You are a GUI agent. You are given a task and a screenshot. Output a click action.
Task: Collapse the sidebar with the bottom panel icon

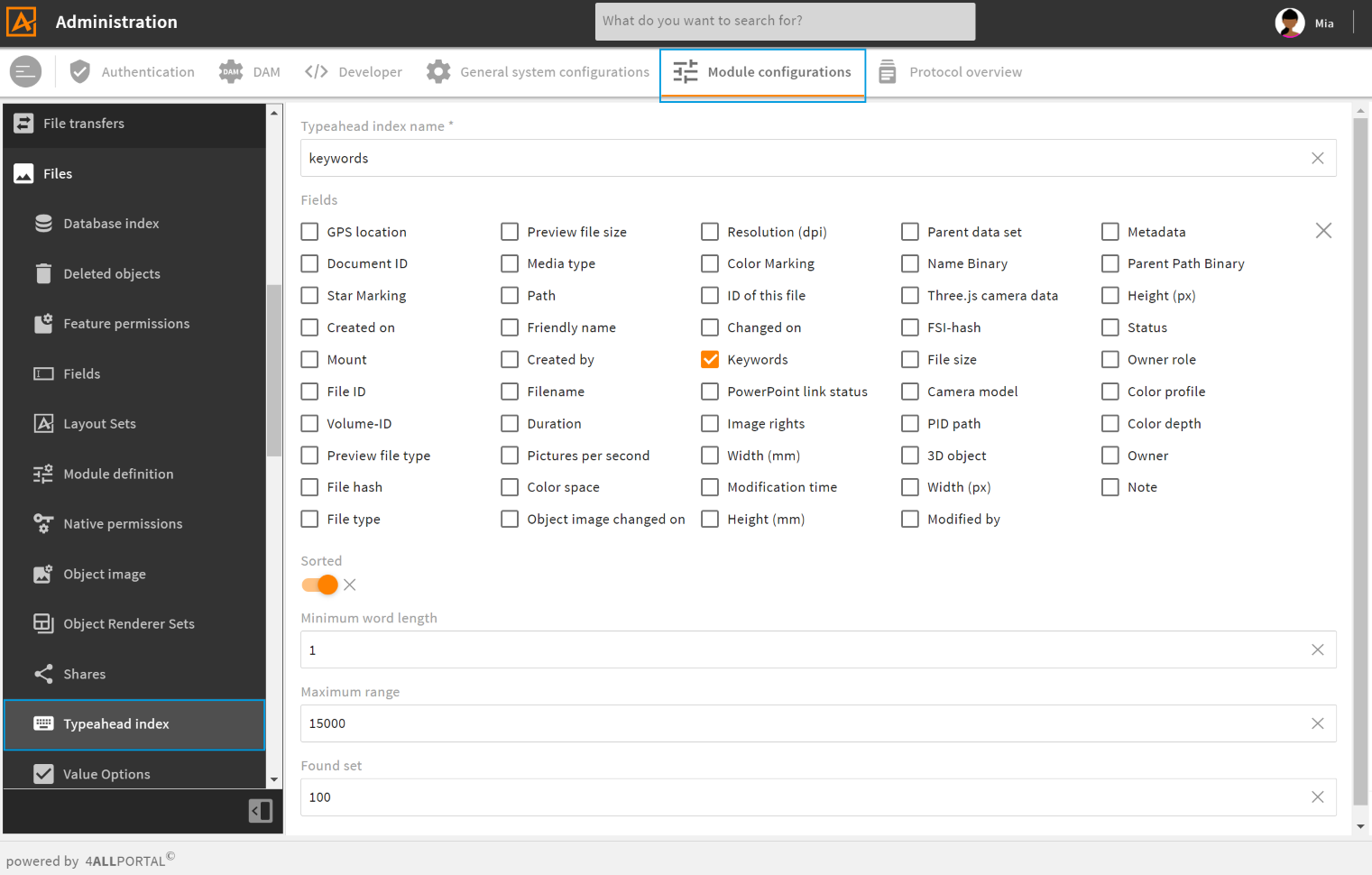tap(260, 811)
